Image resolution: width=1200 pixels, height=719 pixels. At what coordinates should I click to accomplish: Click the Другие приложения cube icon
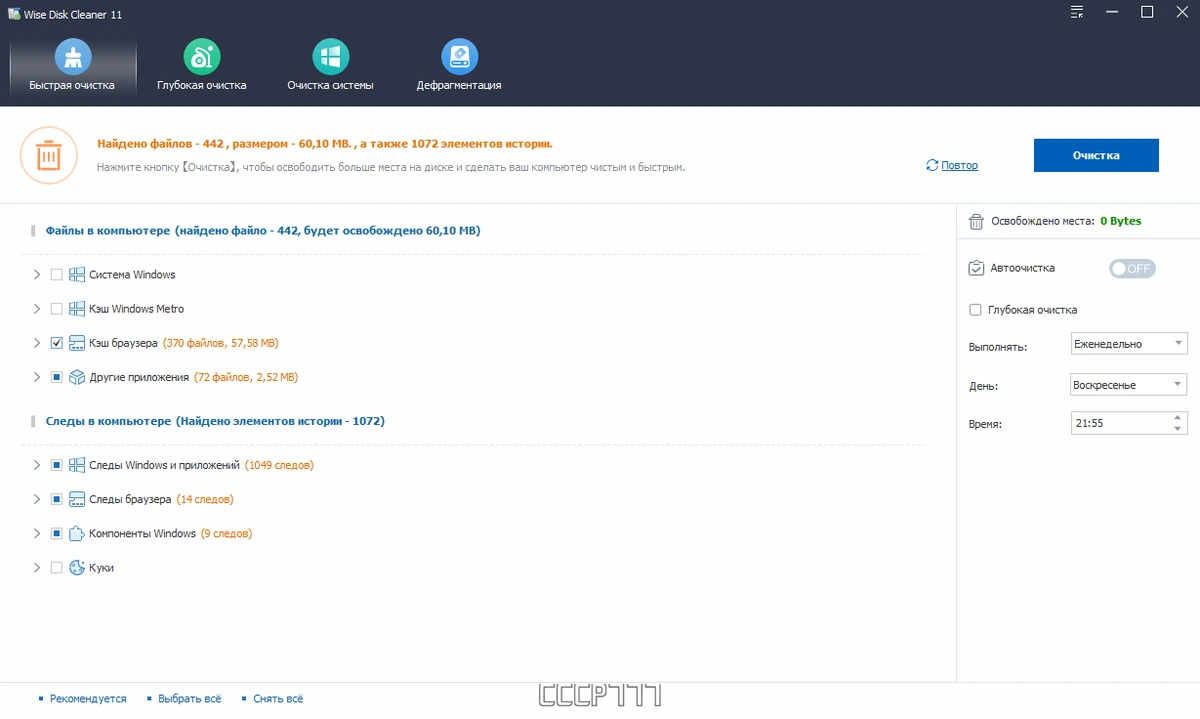click(77, 377)
